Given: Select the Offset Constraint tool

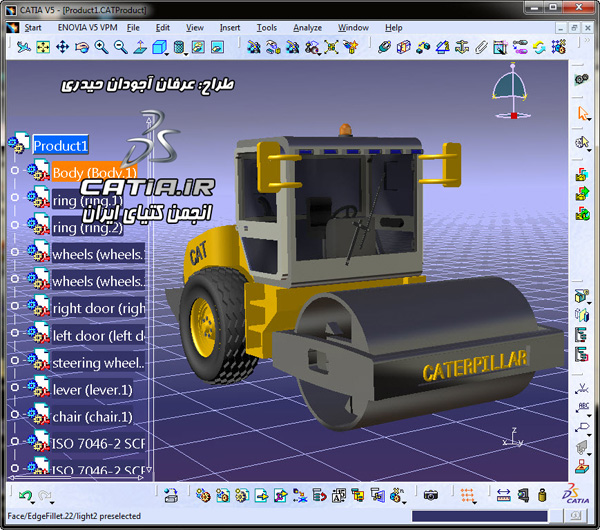Looking at the screenshot, I should tap(423, 47).
